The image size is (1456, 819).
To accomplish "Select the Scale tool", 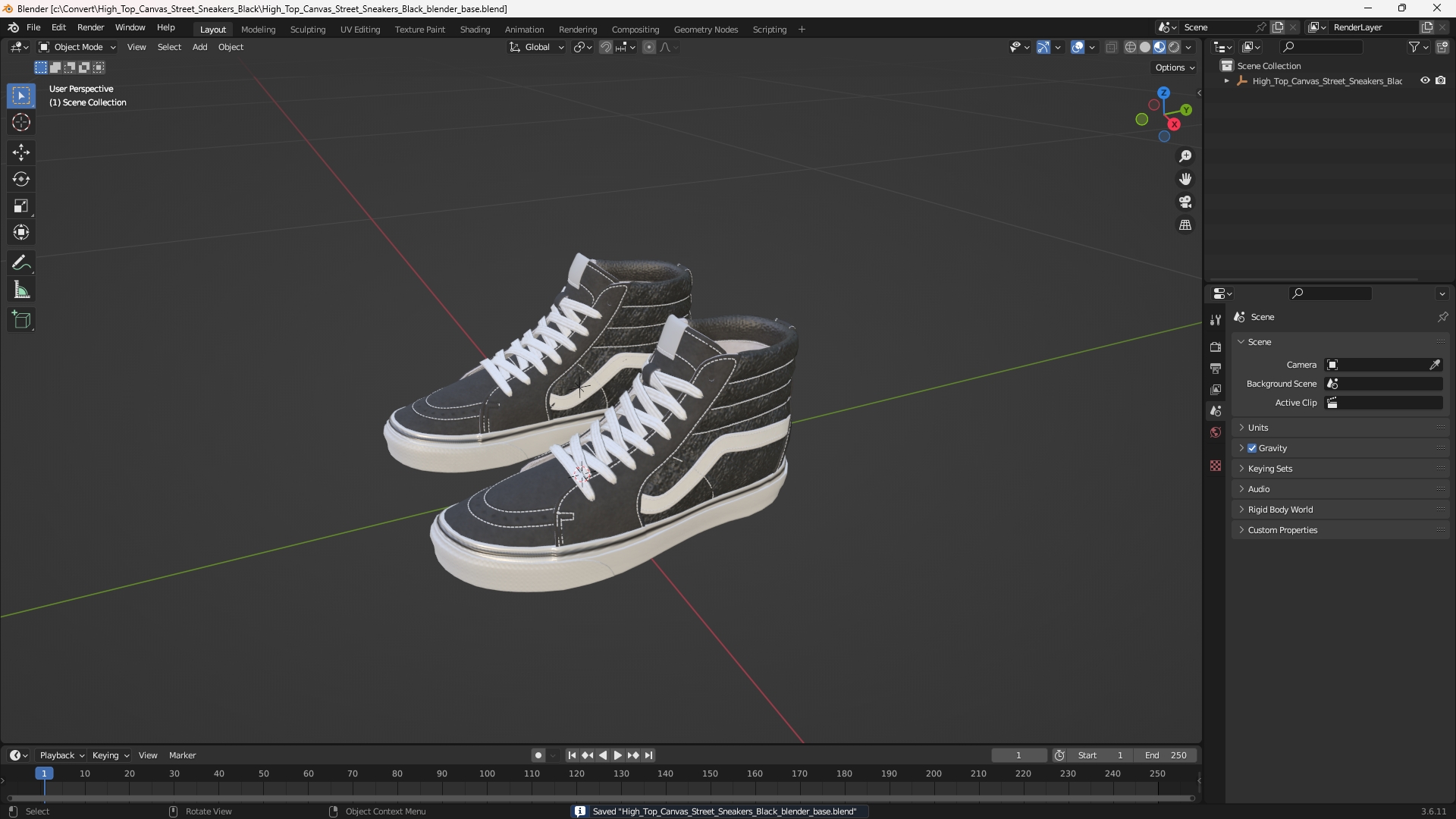I will pos(21,206).
